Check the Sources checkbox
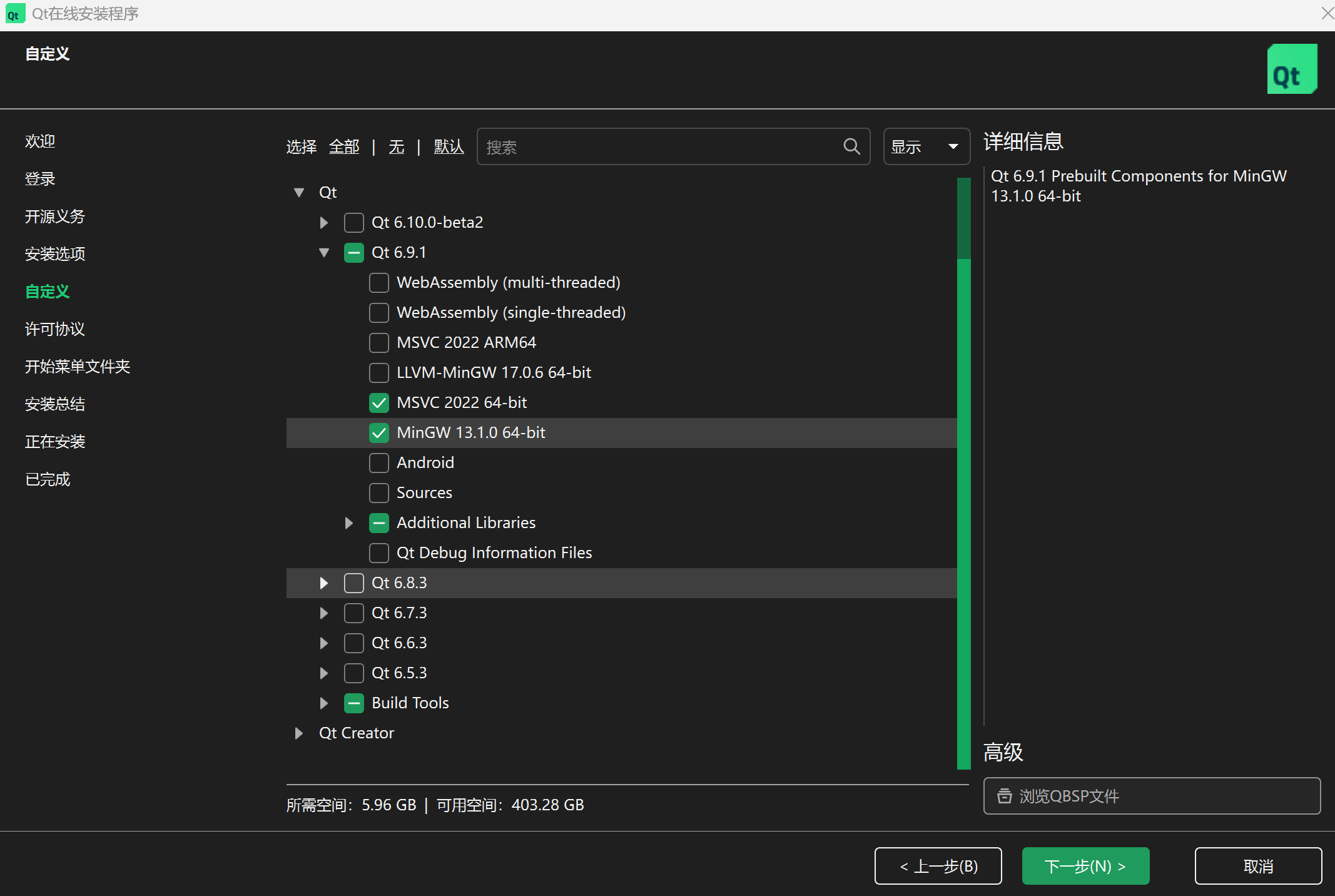The width and height of the screenshot is (1335, 896). [379, 493]
